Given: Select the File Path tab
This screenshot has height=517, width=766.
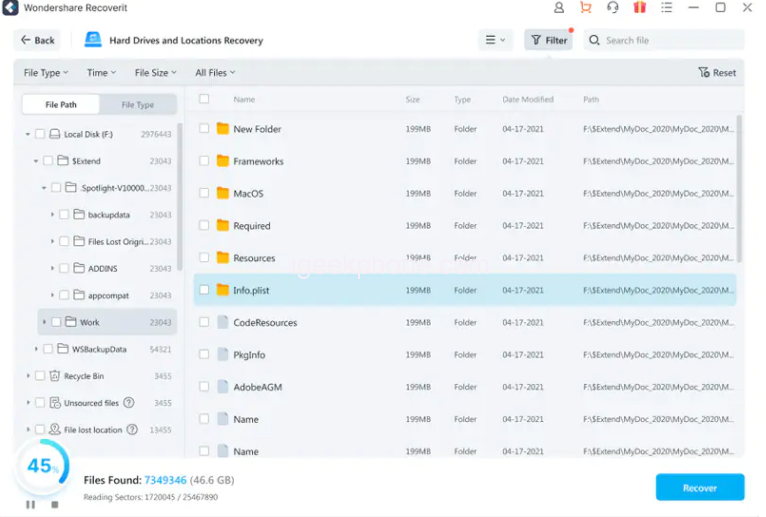Looking at the screenshot, I should pos(61,104).
